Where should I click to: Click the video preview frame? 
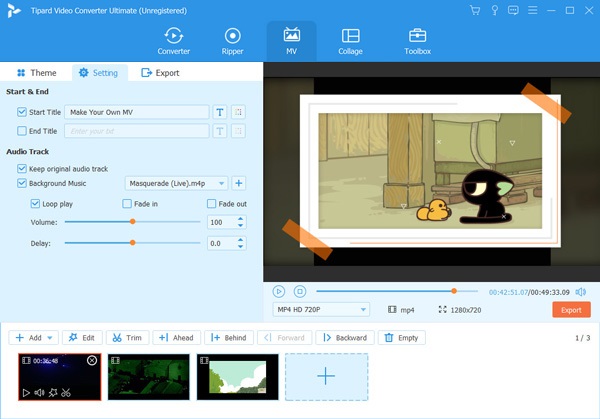point(432,171)
